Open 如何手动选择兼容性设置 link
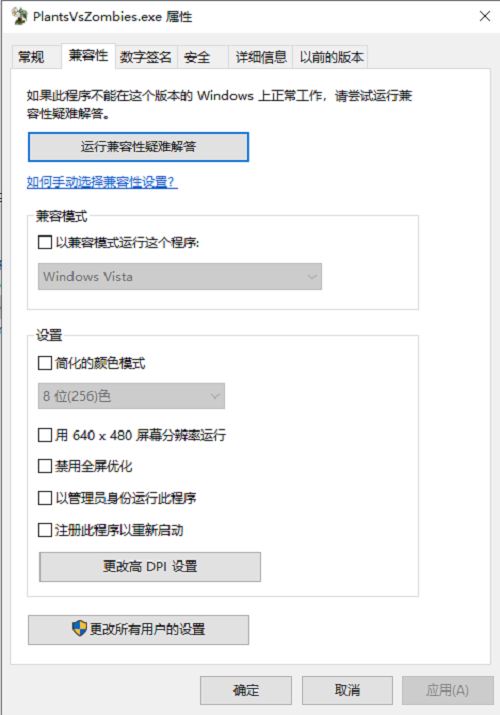This screenshot has height=715, width=500. tap(102, 182)
